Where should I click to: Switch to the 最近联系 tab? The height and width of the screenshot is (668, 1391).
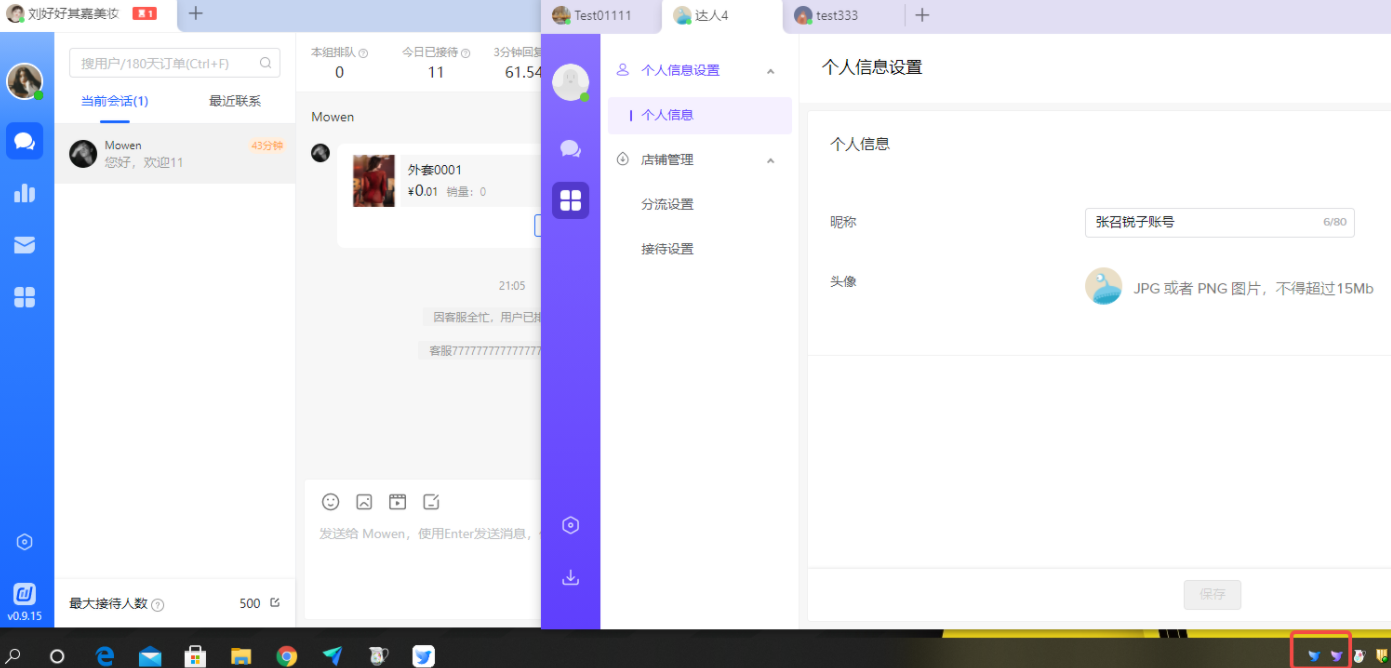click(x=235, y=101)
